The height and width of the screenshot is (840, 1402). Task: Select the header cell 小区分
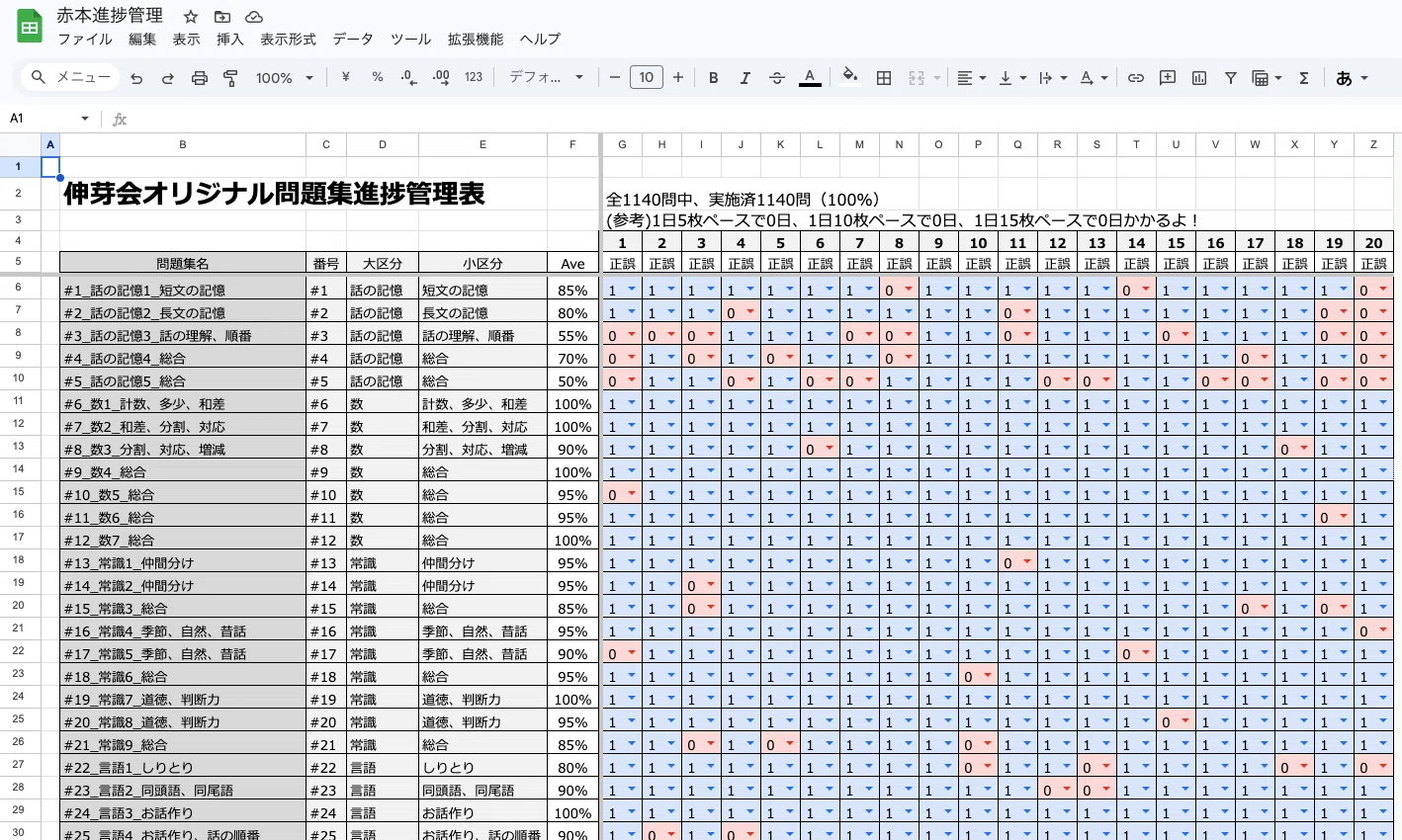[482, 264]
